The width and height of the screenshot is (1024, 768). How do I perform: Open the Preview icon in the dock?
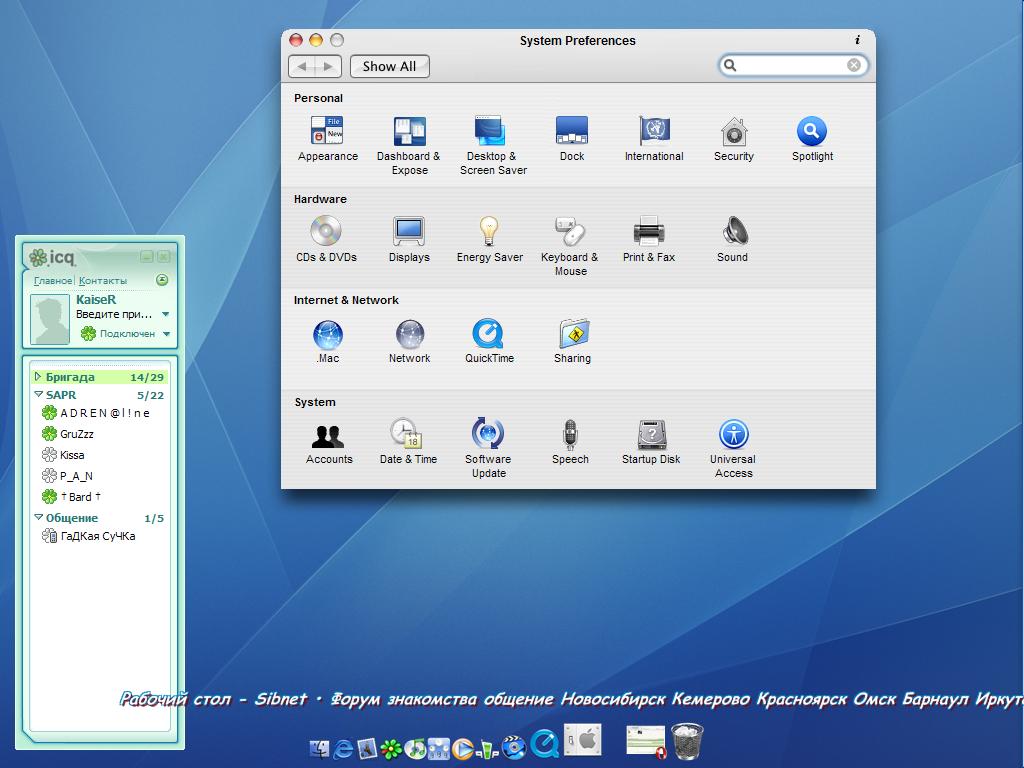[x=367, y=748]
